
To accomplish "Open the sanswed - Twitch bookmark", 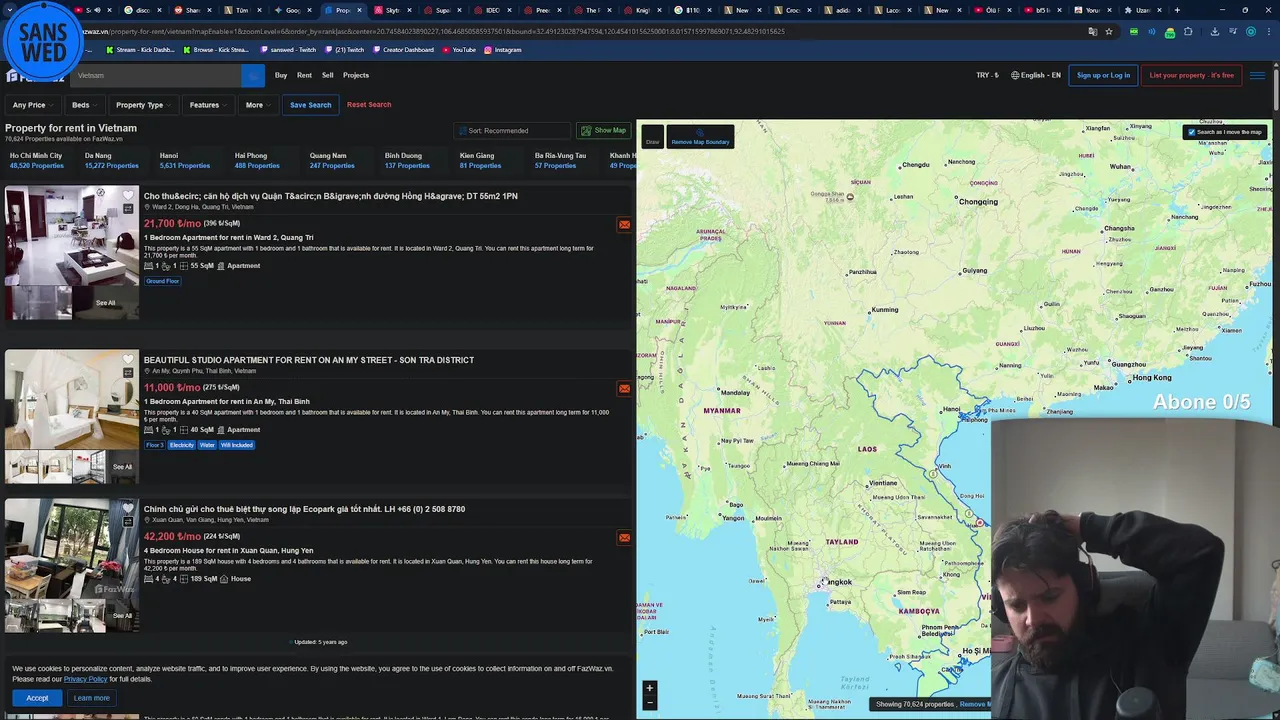I will 288,49.
